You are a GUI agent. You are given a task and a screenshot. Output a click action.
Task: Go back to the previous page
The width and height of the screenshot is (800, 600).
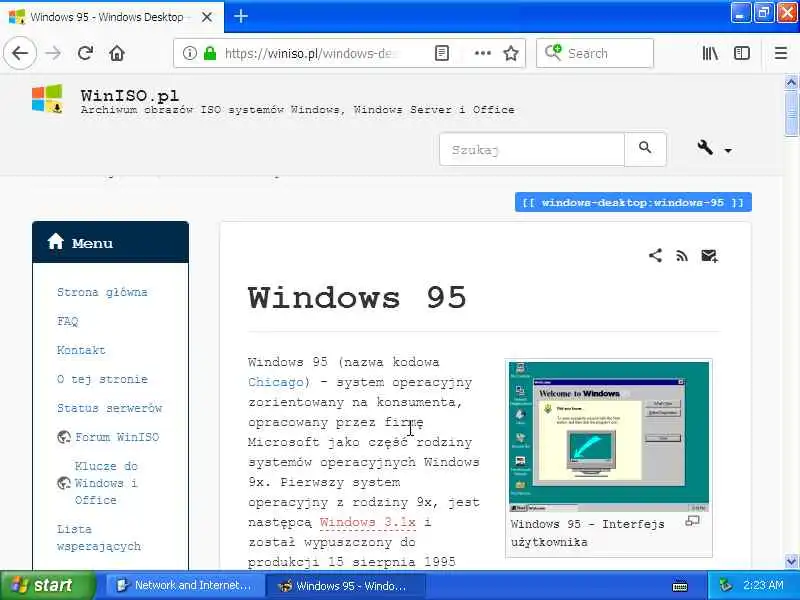pos(20,53)
